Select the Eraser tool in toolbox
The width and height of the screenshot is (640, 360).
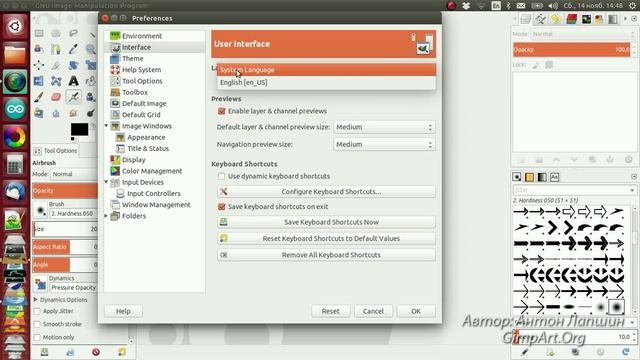[56, 97]
